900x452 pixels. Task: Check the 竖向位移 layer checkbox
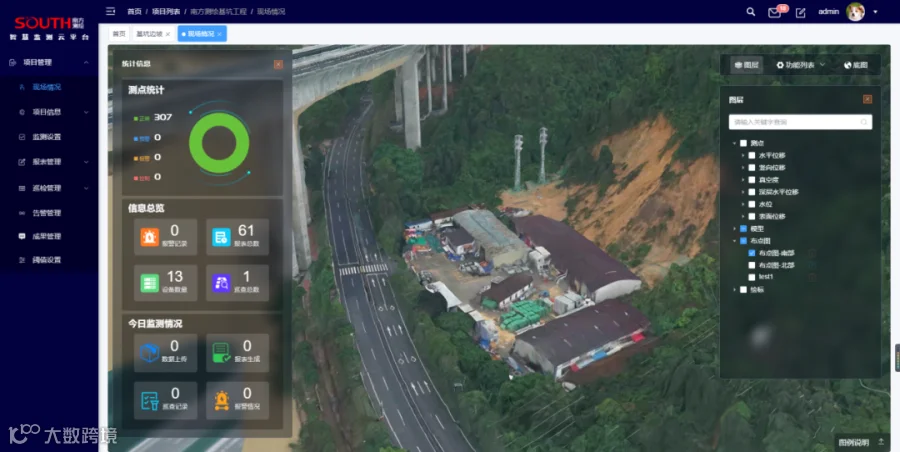click(x=751, y=168)
